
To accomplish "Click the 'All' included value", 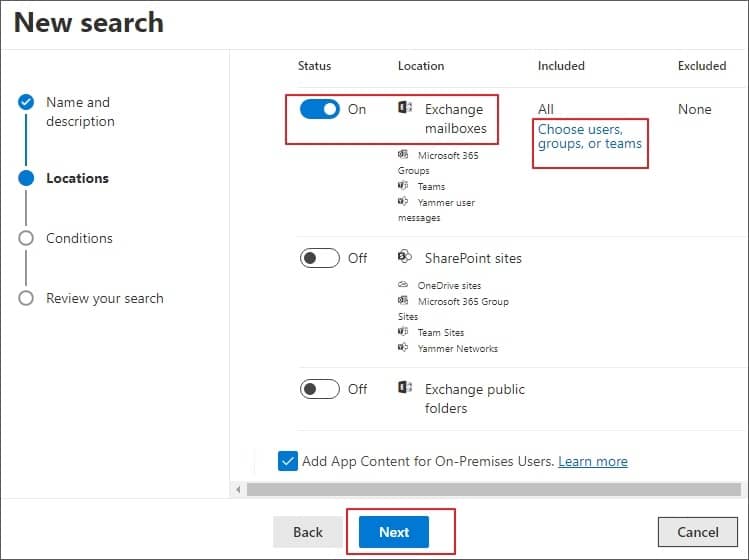I will pyautogui.click(x=546, y=109).
